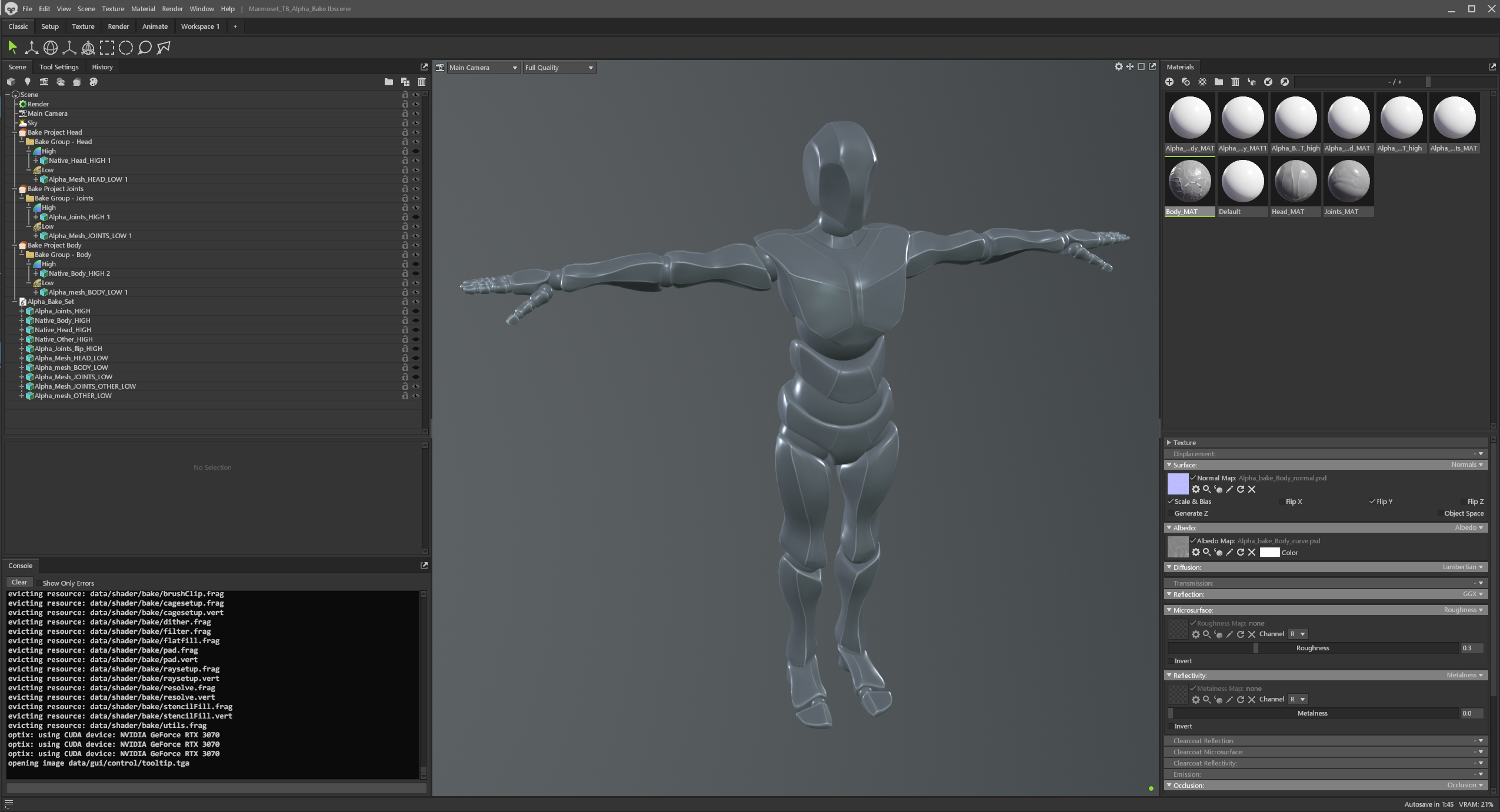This screenshot has width=1500, height=812.
Task: Uncheck Flip Y for normal map
Action: pyautogui.click(x=1372, y=502)
